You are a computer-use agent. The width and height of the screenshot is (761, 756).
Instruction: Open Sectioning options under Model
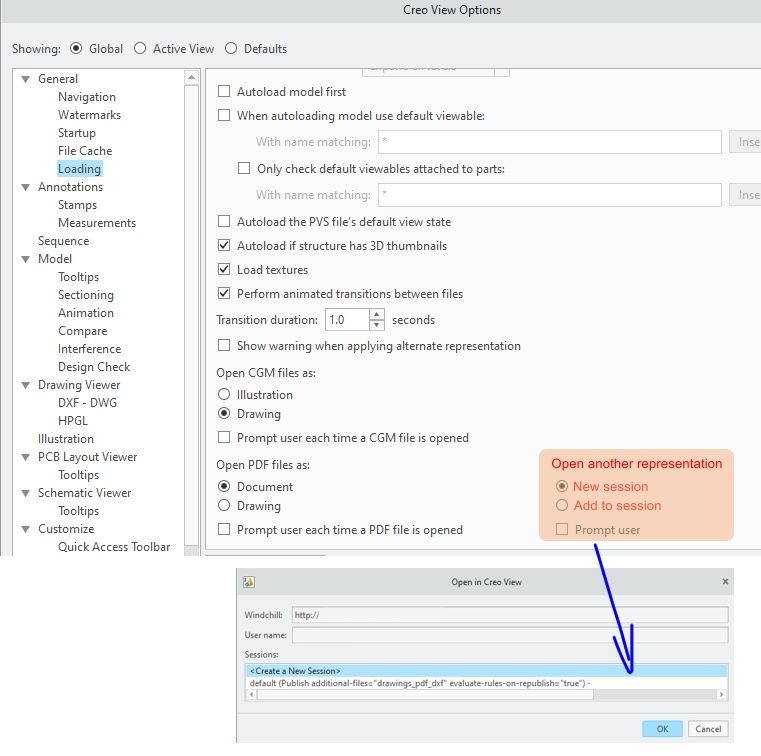point(86,295)
